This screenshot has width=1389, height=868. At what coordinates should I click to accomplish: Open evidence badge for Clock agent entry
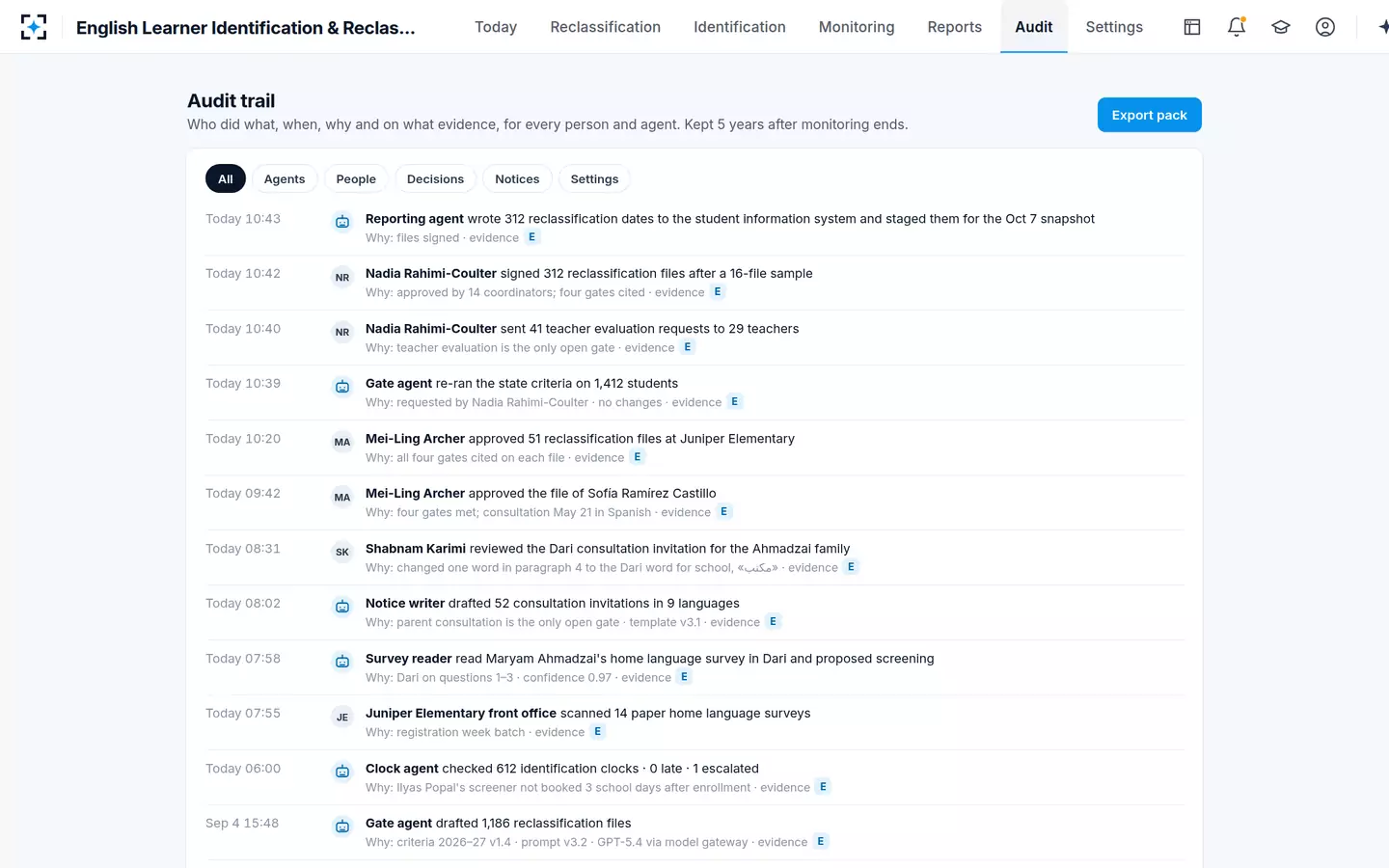click(x=823, y=787)
